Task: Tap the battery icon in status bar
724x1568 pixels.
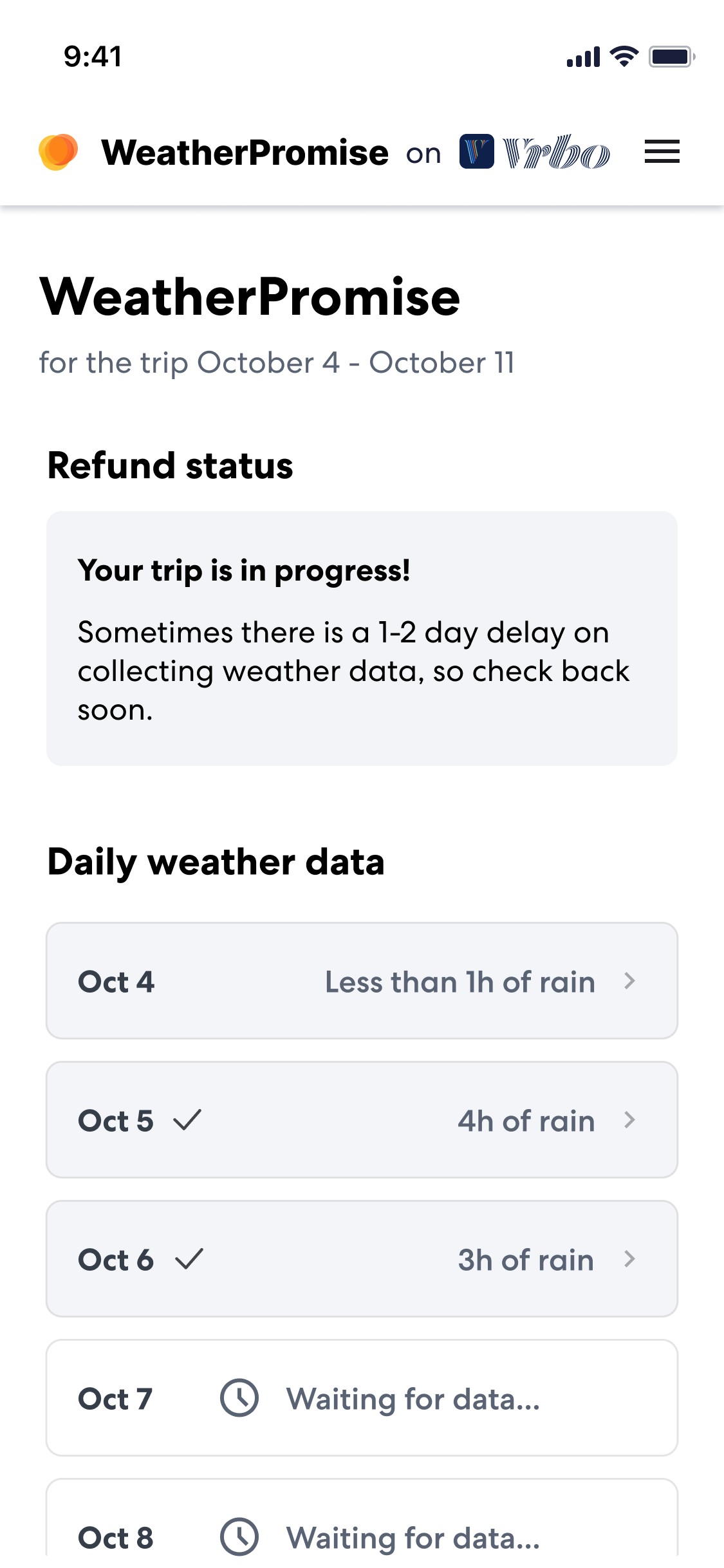Action: point(671,57)
